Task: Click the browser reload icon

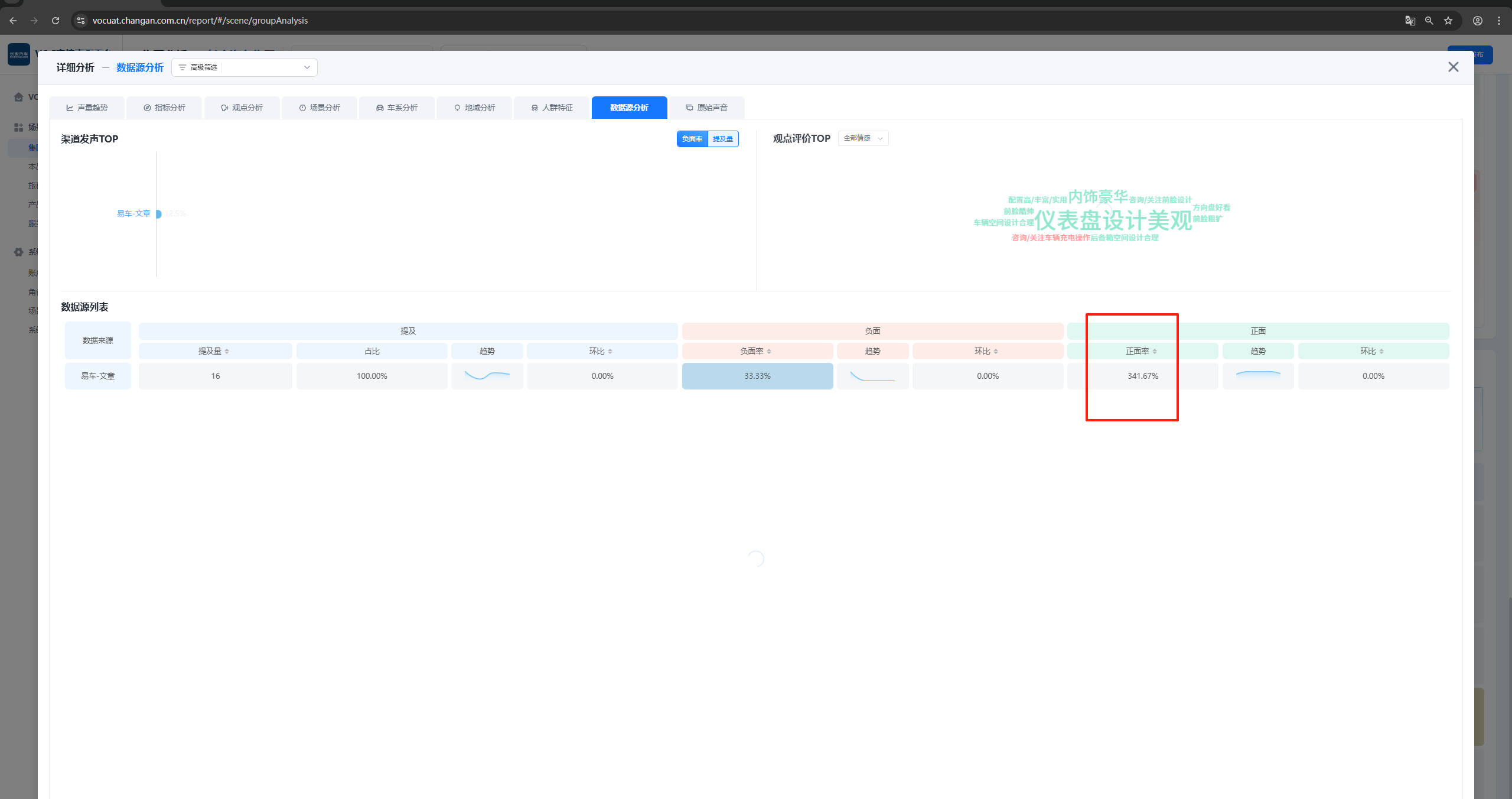Action: (56, 20)
